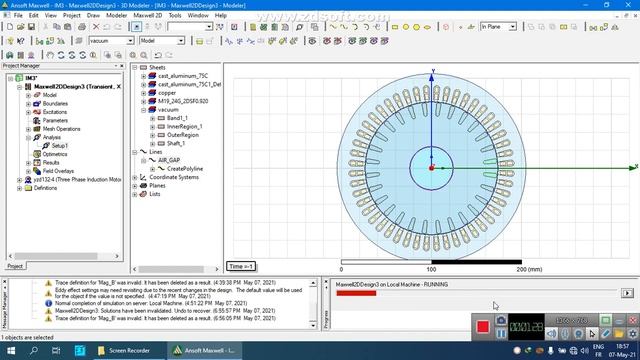Open the empty selection combo box dropdown

coord(209,27)
